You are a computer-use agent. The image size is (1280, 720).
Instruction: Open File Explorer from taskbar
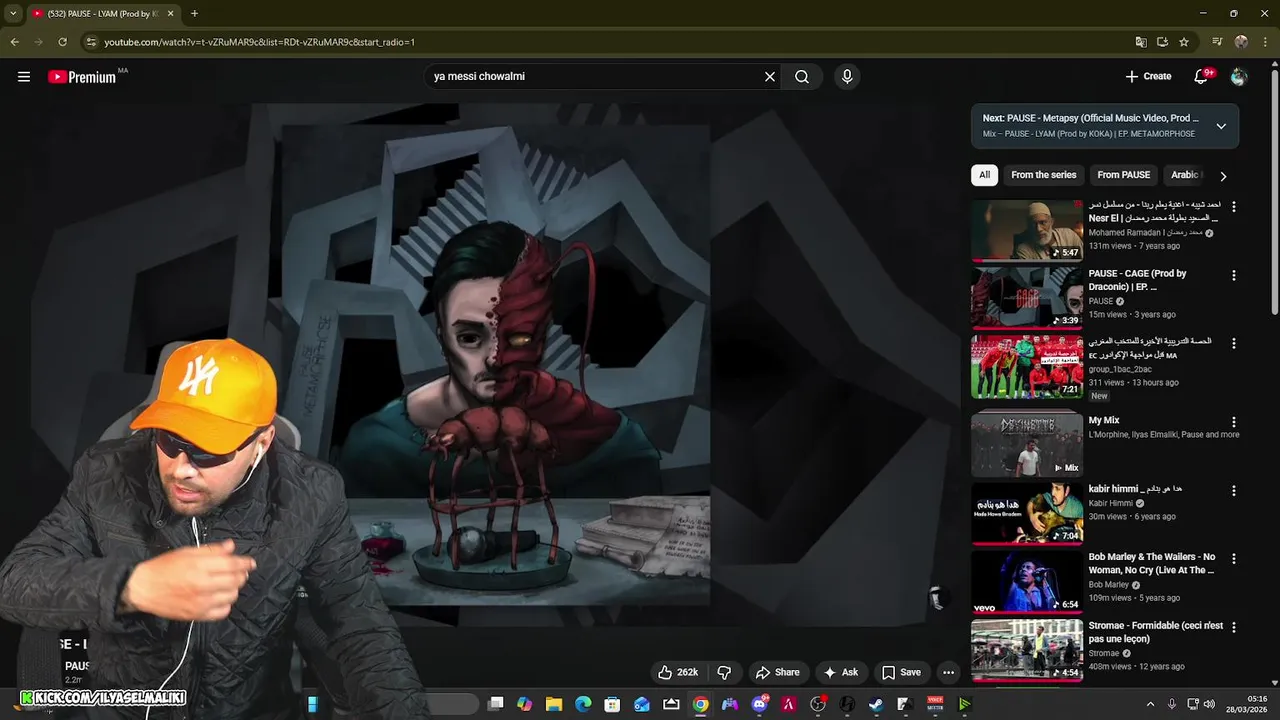tap(553, 704)
